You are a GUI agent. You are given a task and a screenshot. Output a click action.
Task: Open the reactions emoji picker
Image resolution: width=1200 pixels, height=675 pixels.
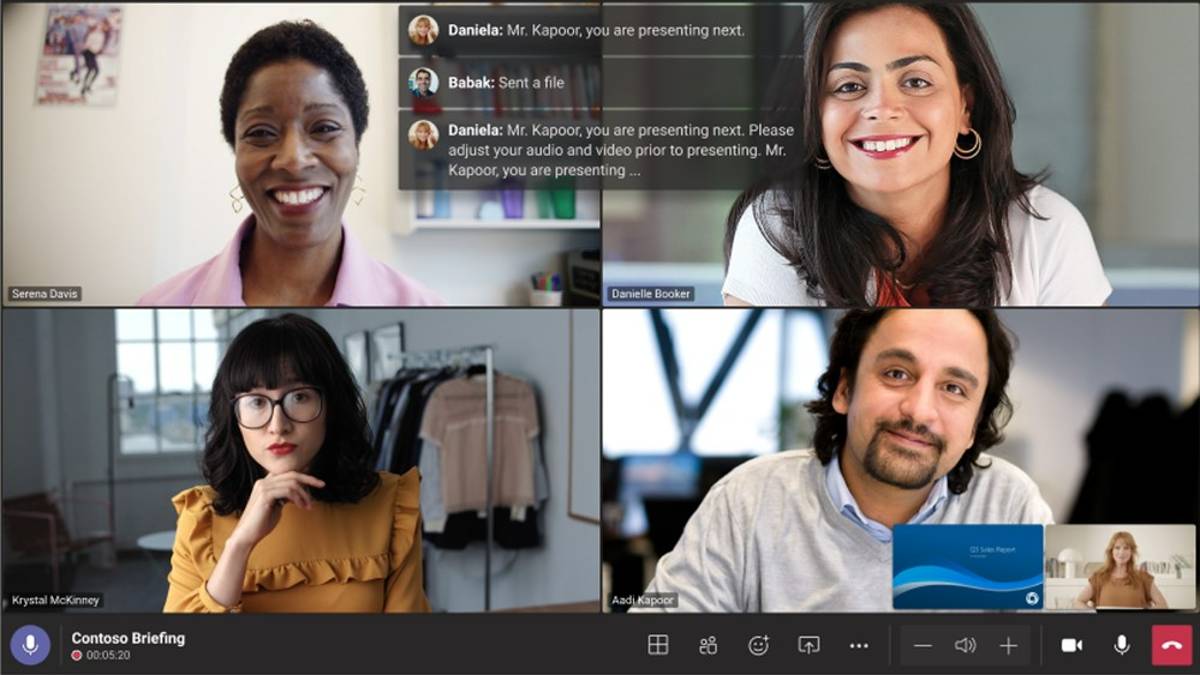[758, 645]
